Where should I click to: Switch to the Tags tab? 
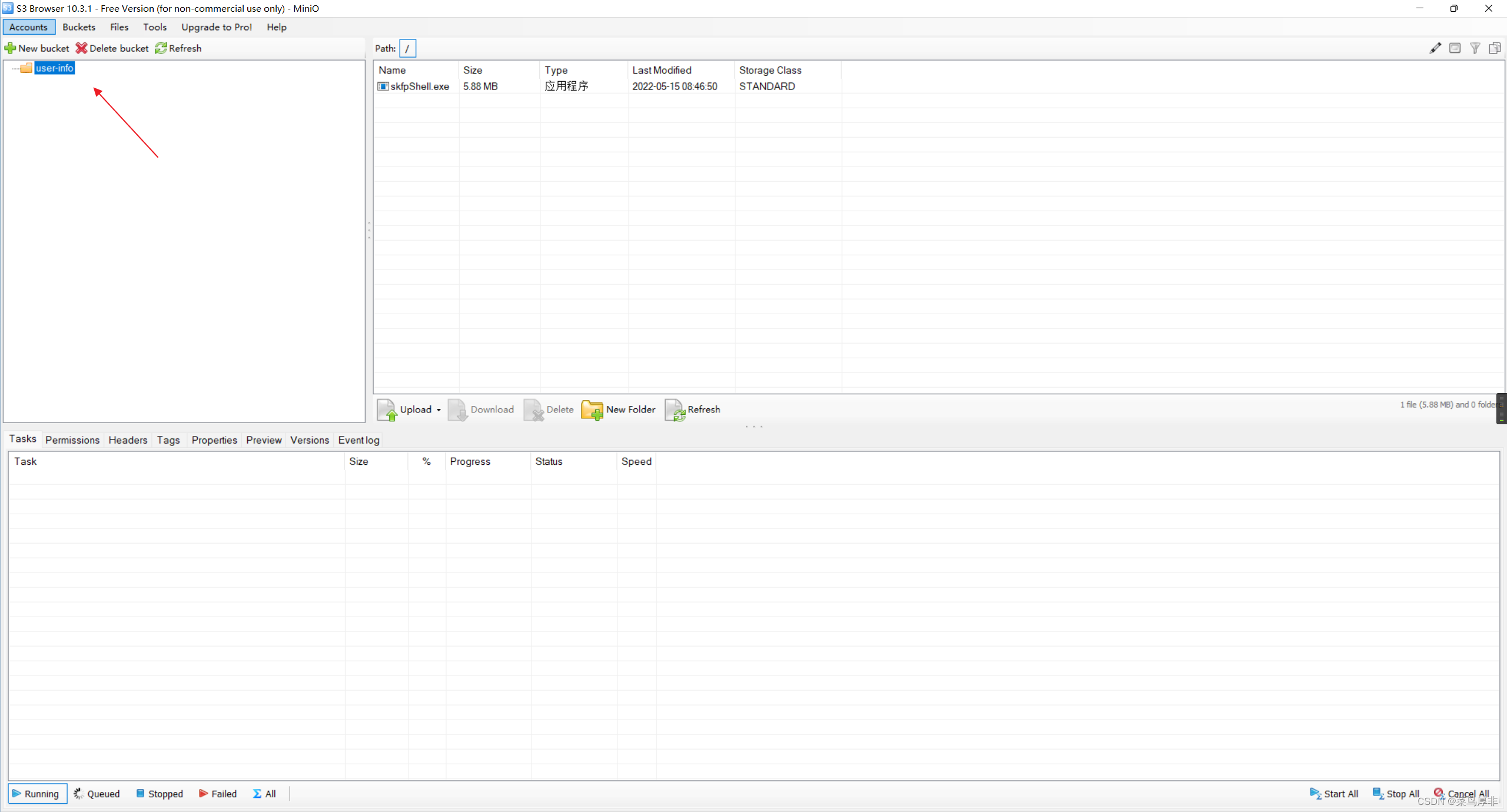point(168,440)
